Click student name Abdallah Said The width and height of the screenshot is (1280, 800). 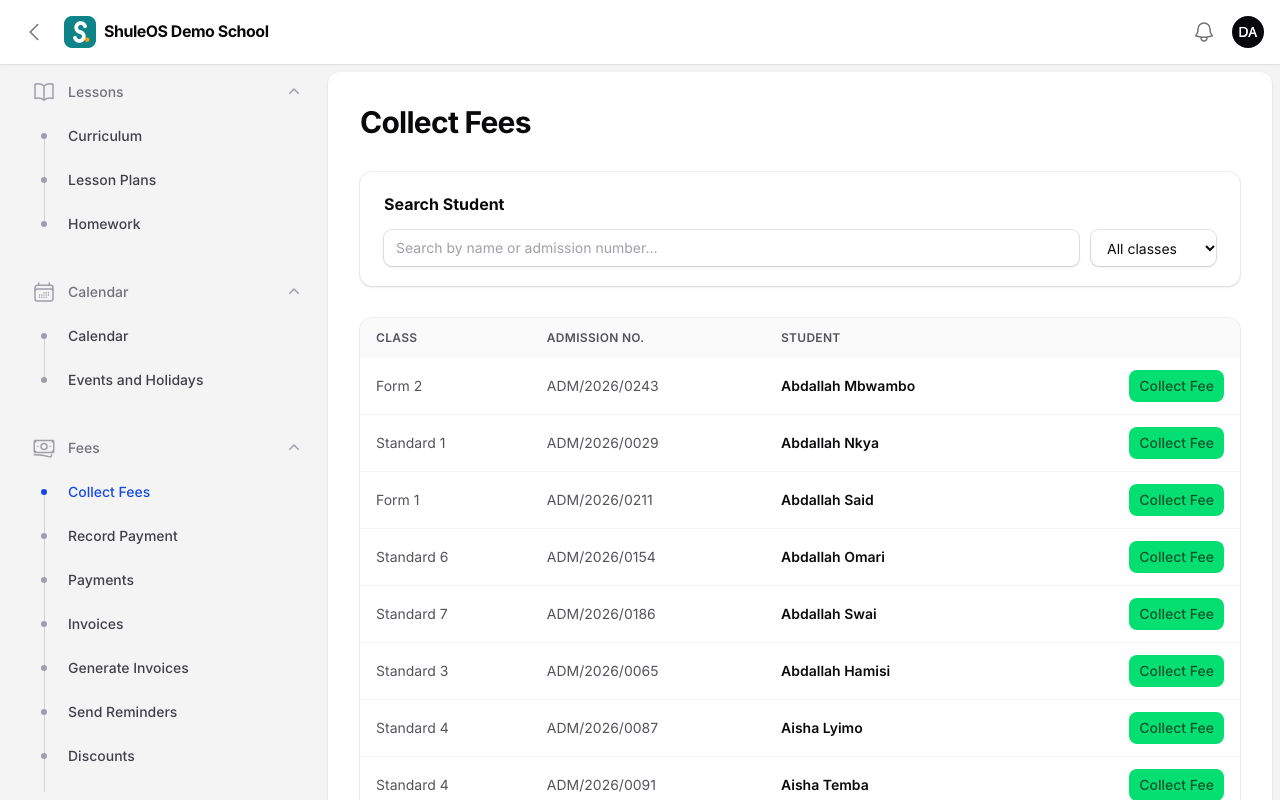pos(827,500)
